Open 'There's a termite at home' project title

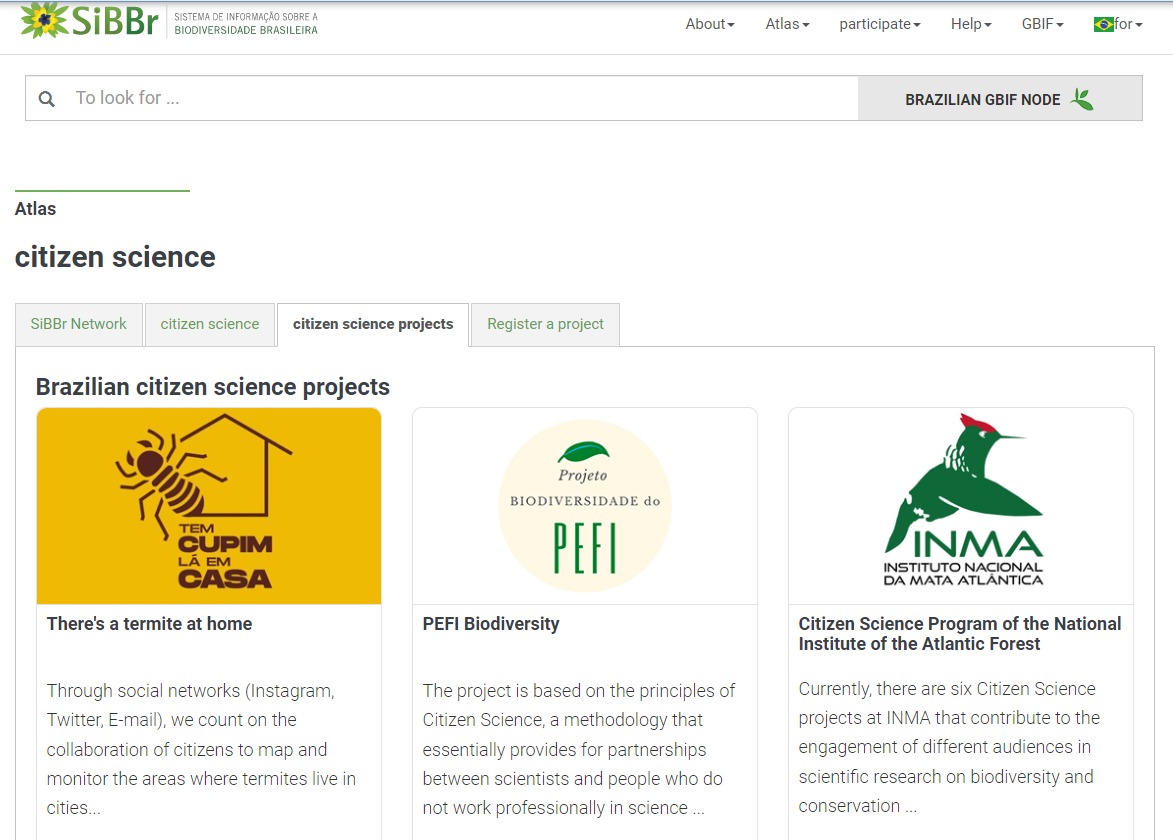[150, 624]
